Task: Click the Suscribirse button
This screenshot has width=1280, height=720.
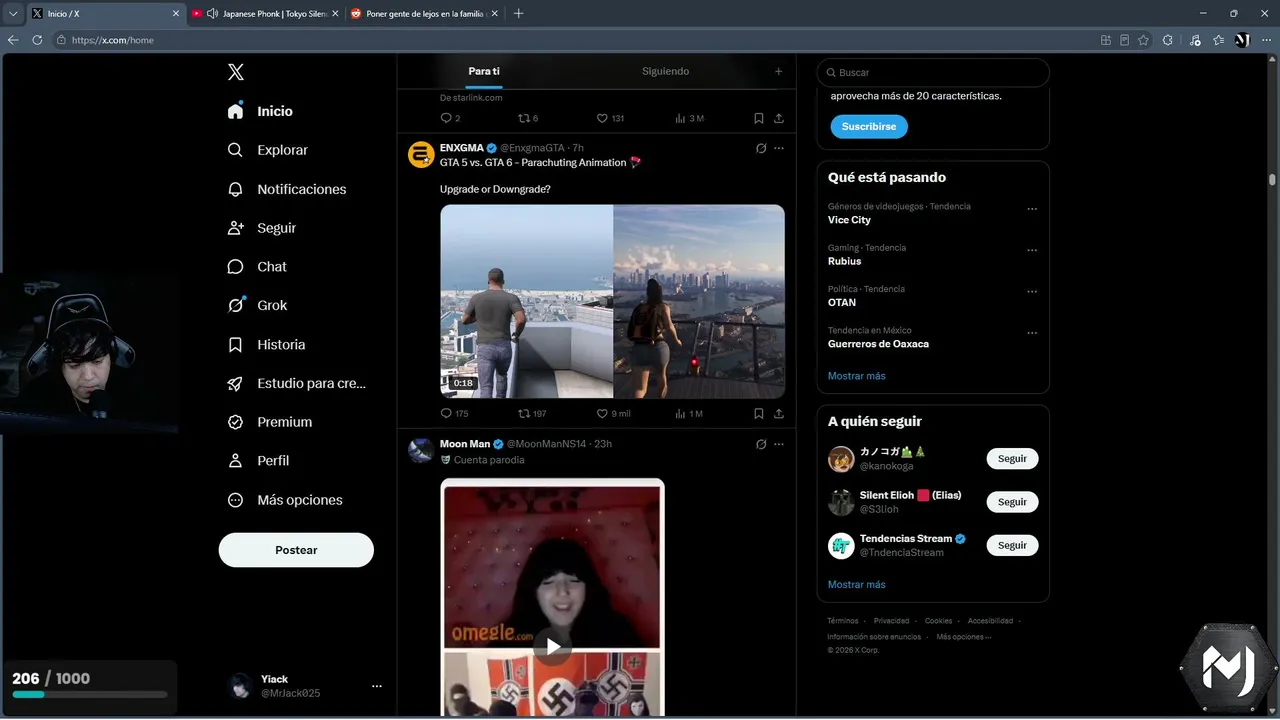Action: (x=869, y=127)
